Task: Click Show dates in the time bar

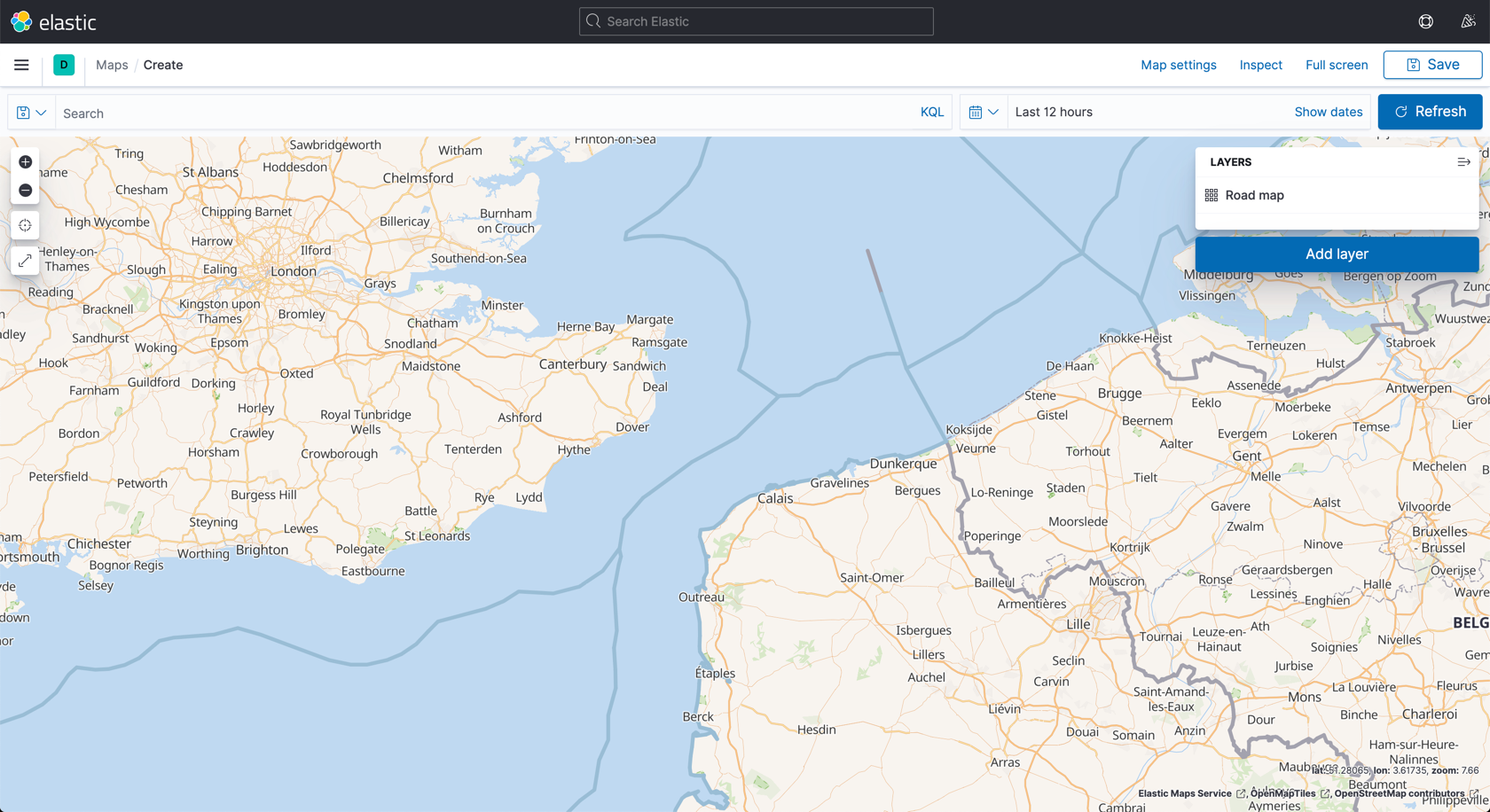Action: tap(1329, 112)
